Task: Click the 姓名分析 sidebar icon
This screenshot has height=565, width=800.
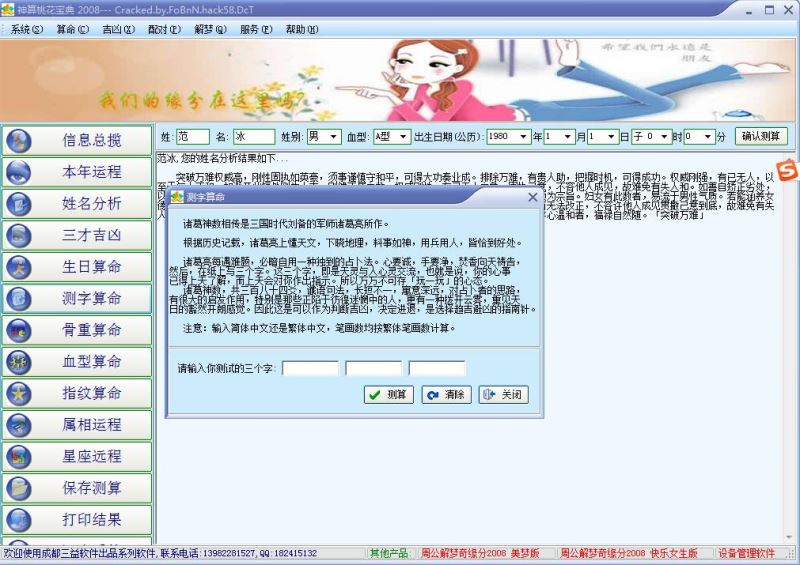Action: click(x=19, y=204)
